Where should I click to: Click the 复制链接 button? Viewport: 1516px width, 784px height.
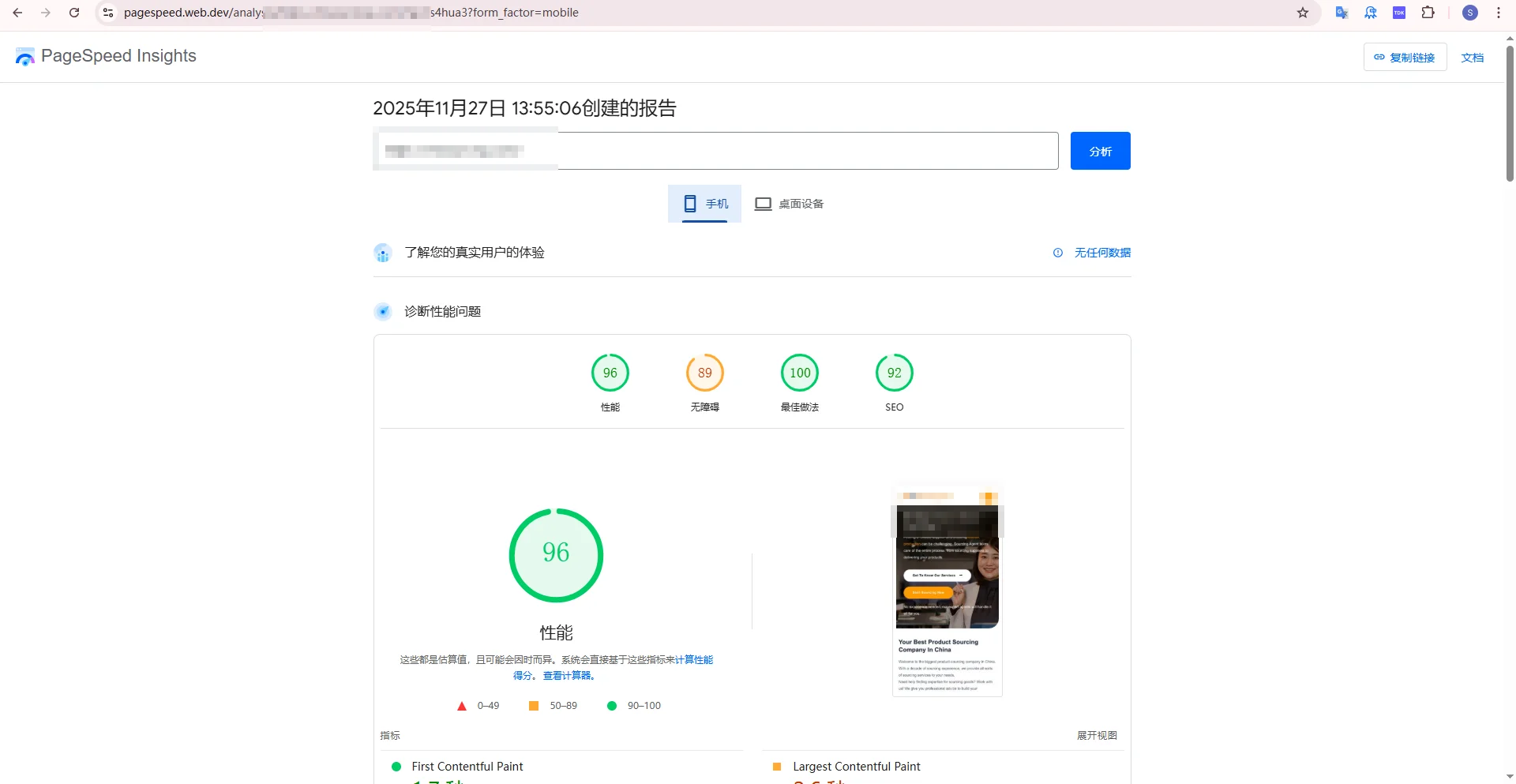[x=1405, y=57]
